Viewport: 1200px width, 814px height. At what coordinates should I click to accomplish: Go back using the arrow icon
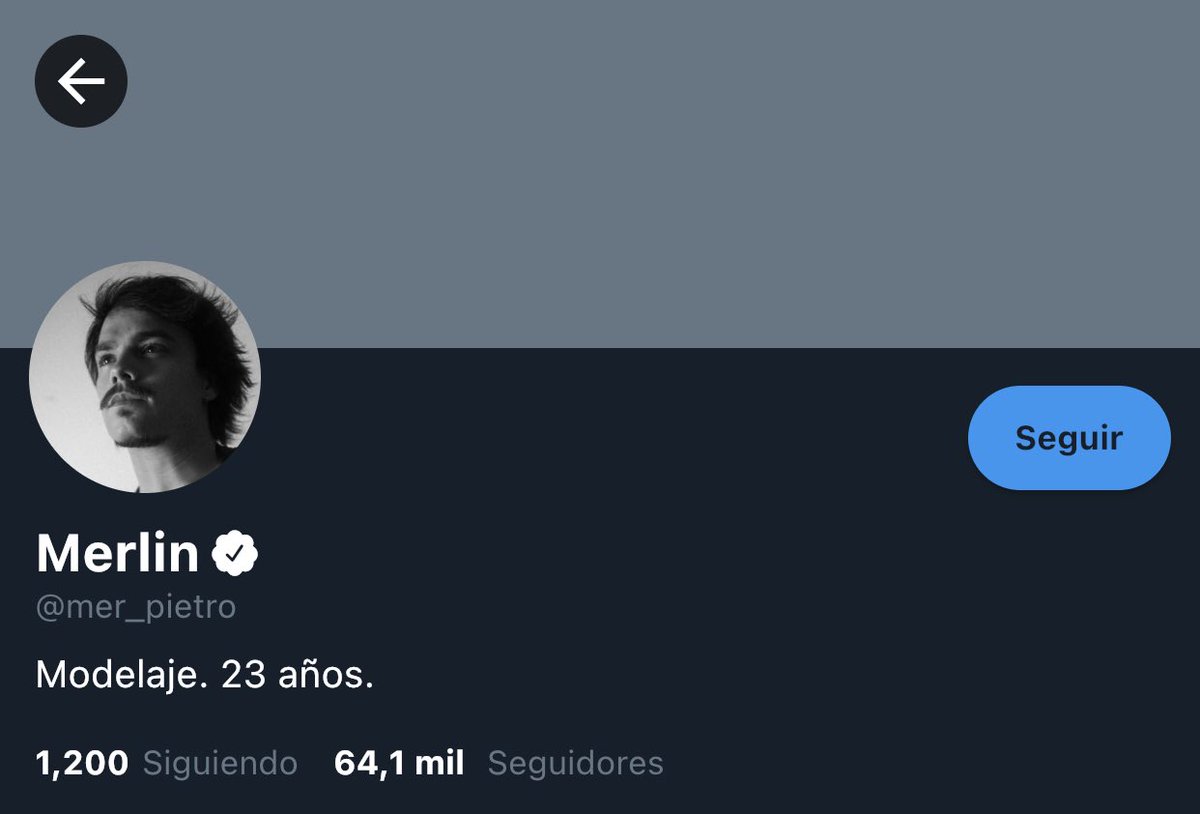81,81
